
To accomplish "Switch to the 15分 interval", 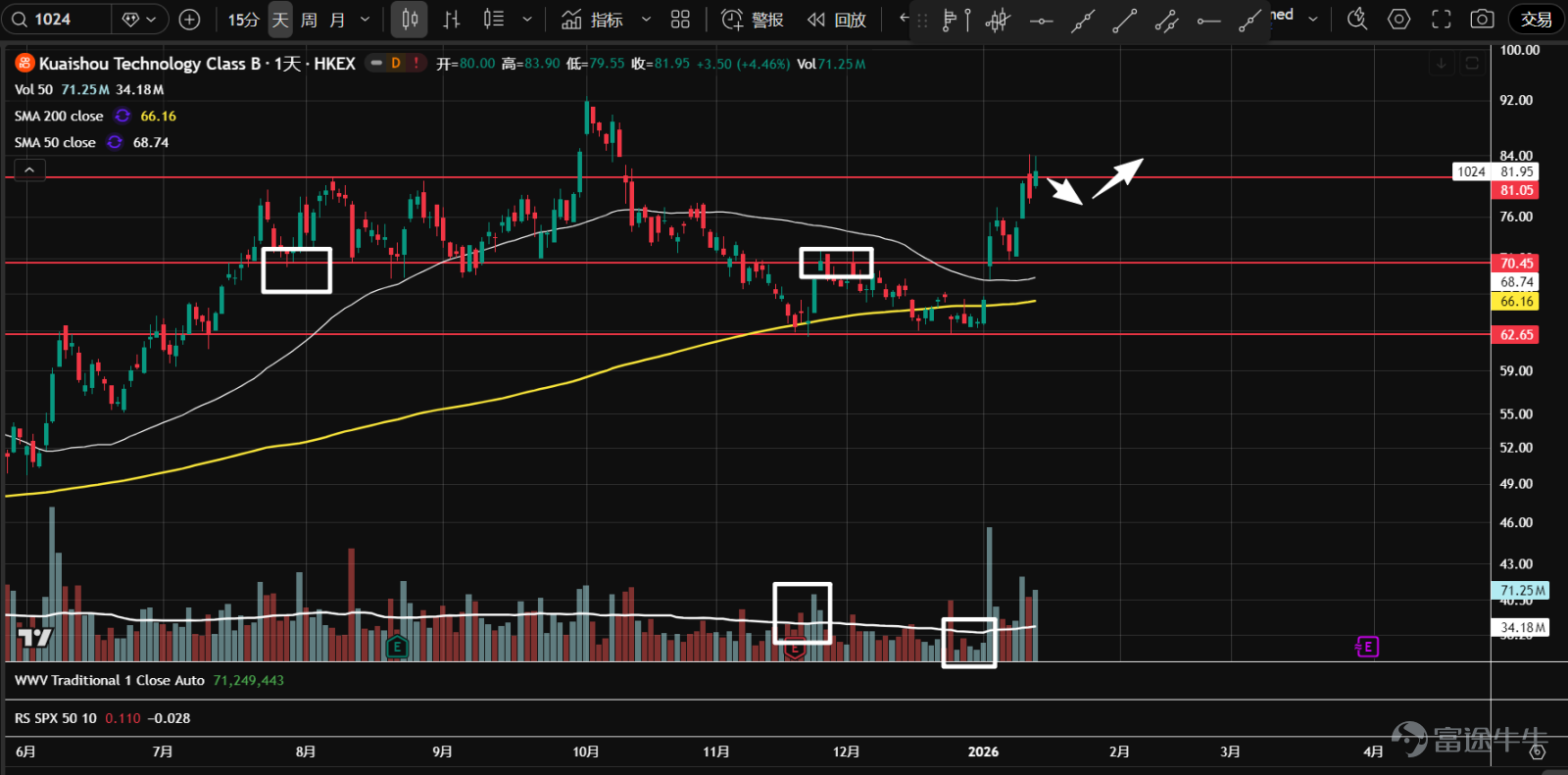I will (x=243, y=20).
